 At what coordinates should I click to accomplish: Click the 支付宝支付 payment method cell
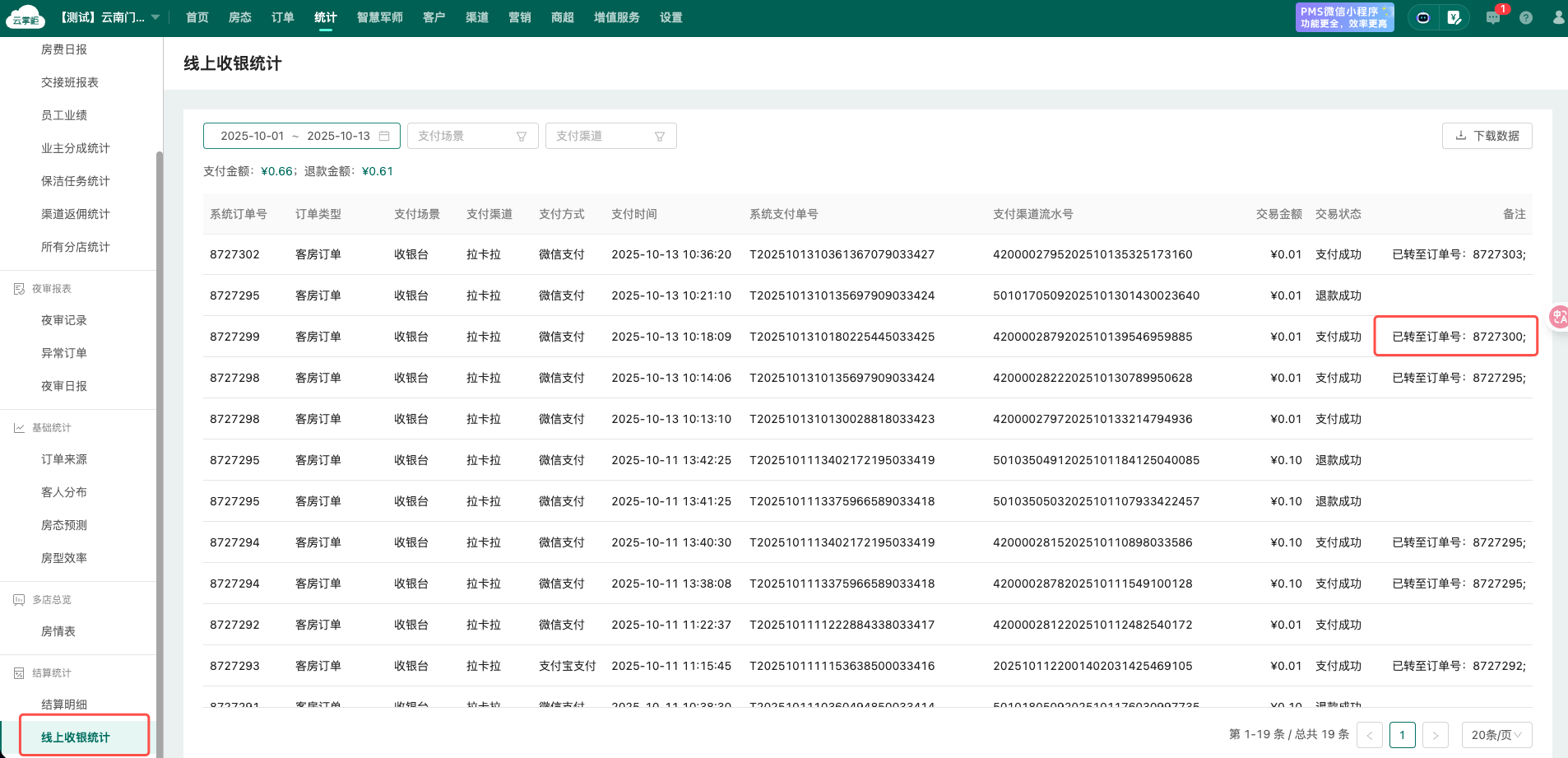click(568, 666)
